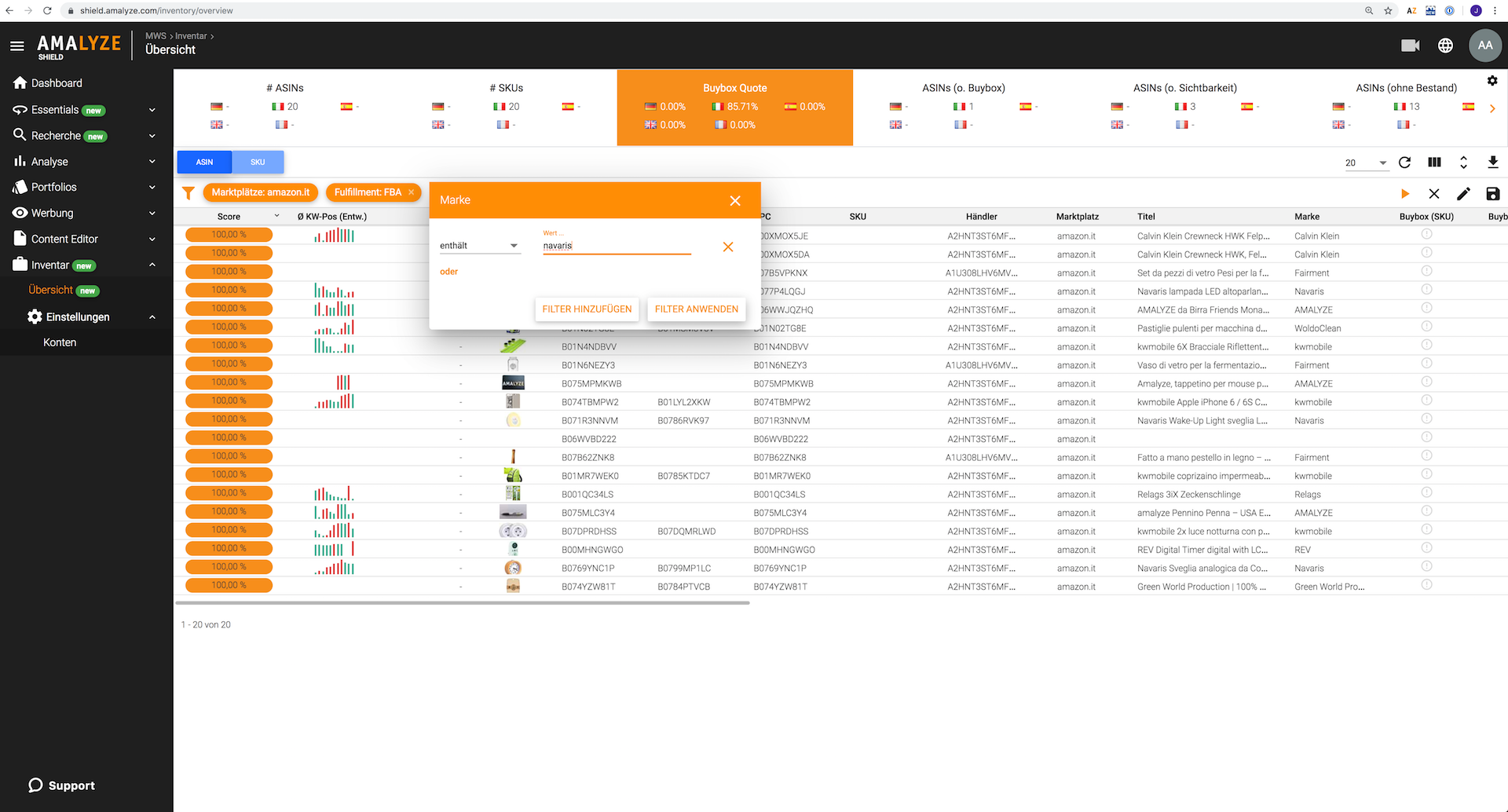This screenshot has height=812, width=1508.
Task: Run the filter with the play icon
Action: point(1405,193)
